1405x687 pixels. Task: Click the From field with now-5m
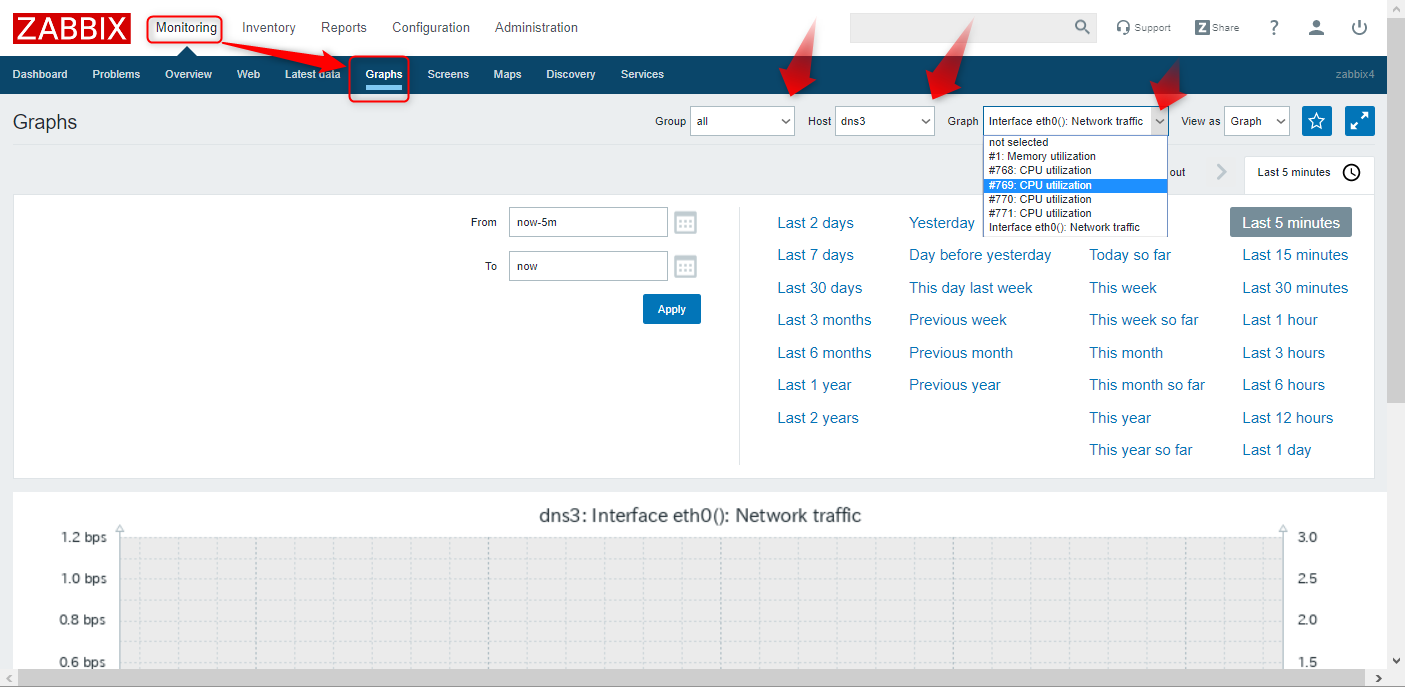(x=588, y=222)
